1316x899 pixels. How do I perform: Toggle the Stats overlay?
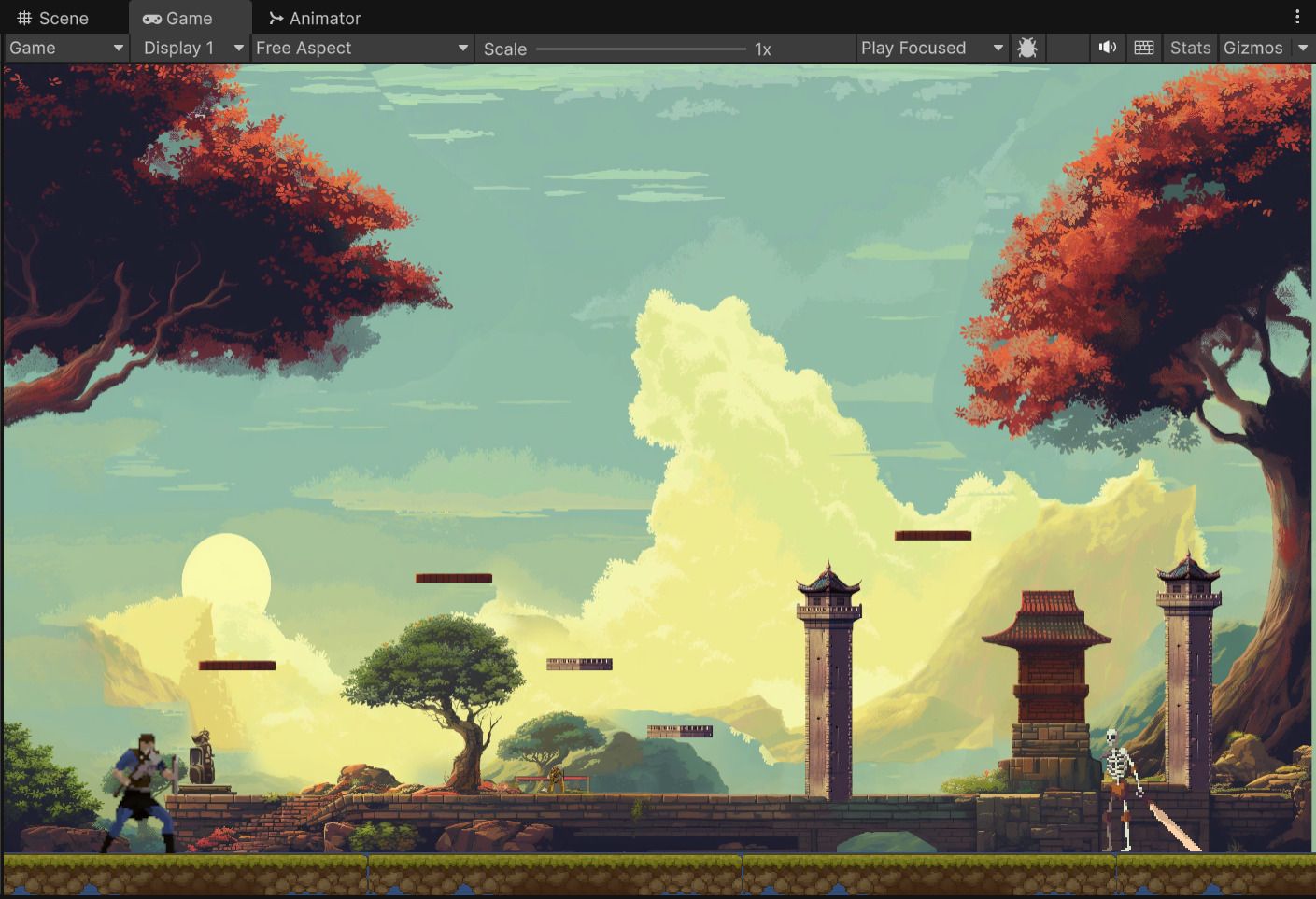pos(1189,48)
